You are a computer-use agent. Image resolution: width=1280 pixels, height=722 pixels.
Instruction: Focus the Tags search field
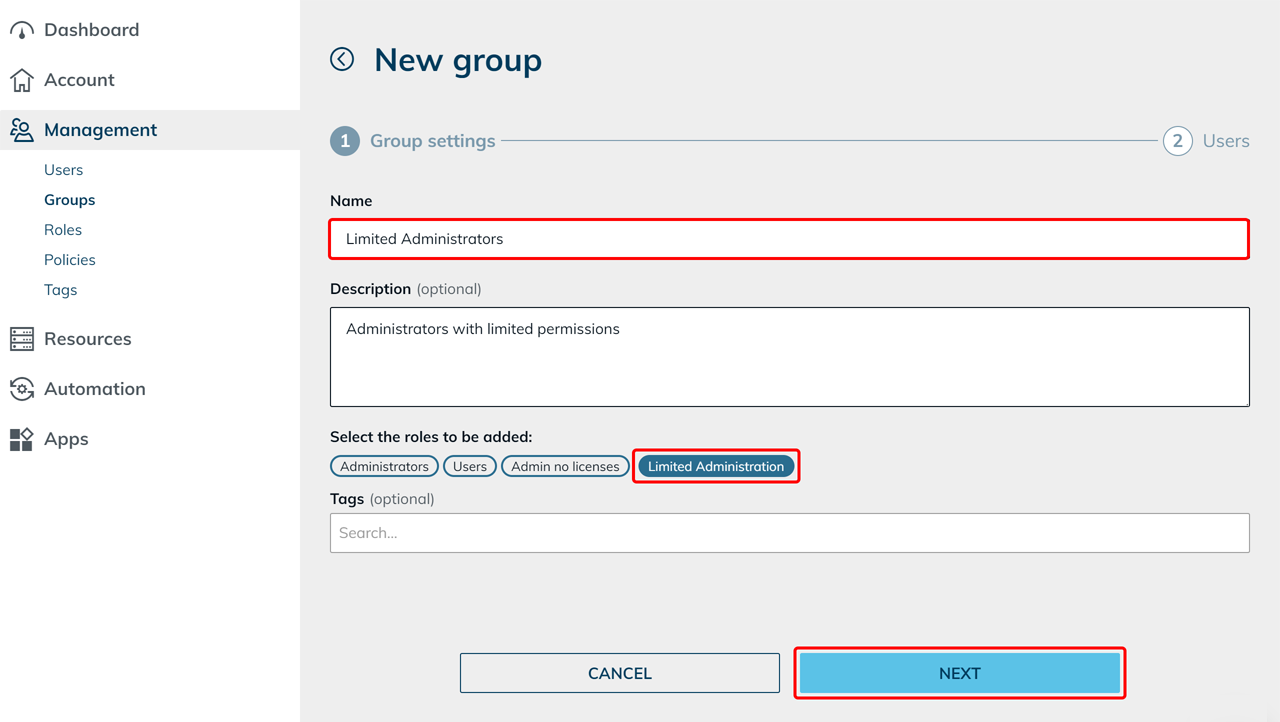click(790, 533)
